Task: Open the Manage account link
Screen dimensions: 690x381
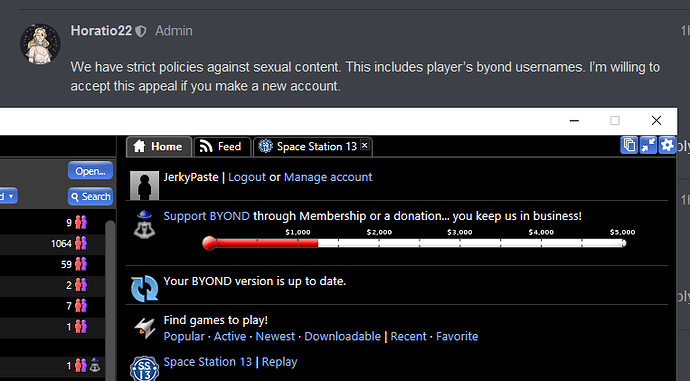Action: tap(328, 177)
